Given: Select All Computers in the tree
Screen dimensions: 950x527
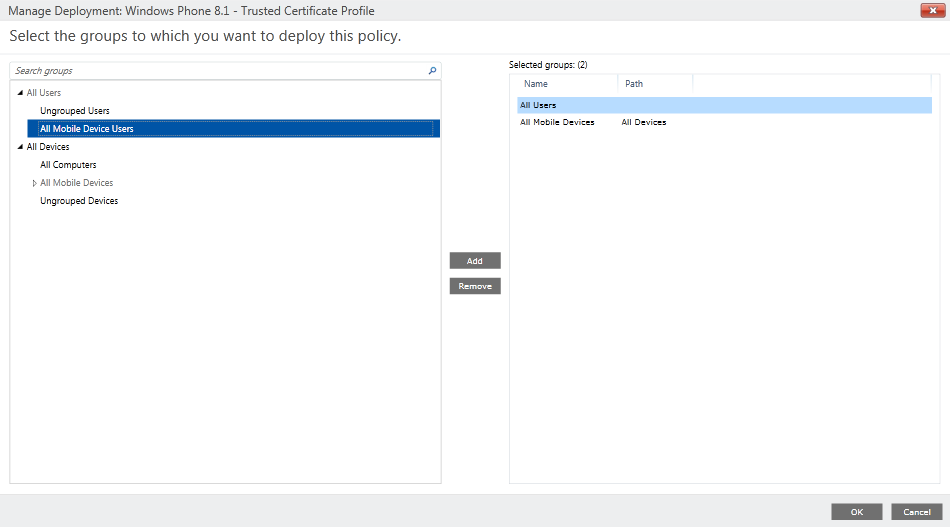Looking at the screenshot, I should click(68, 165).
